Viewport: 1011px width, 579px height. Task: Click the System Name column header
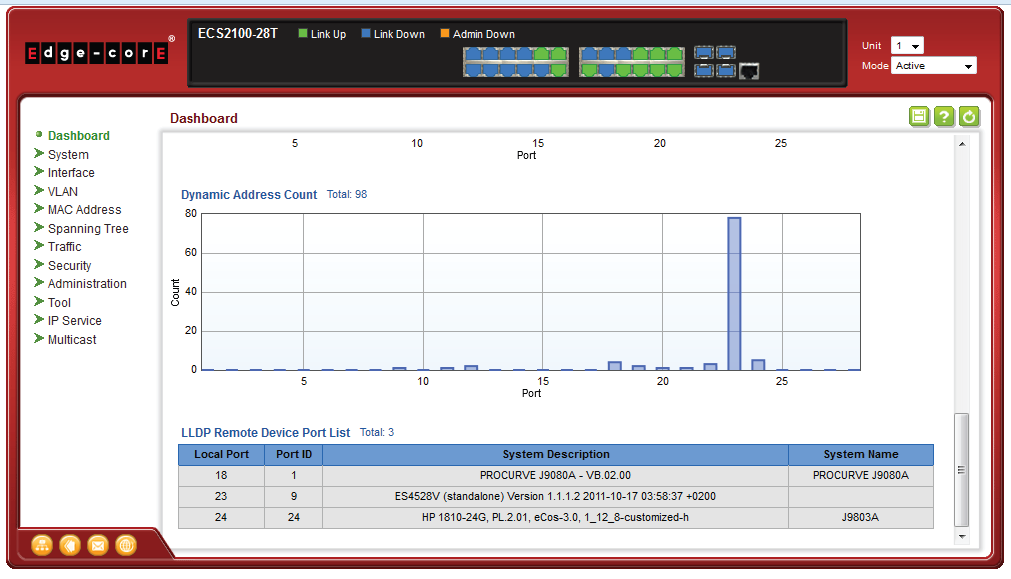(861, 455)
